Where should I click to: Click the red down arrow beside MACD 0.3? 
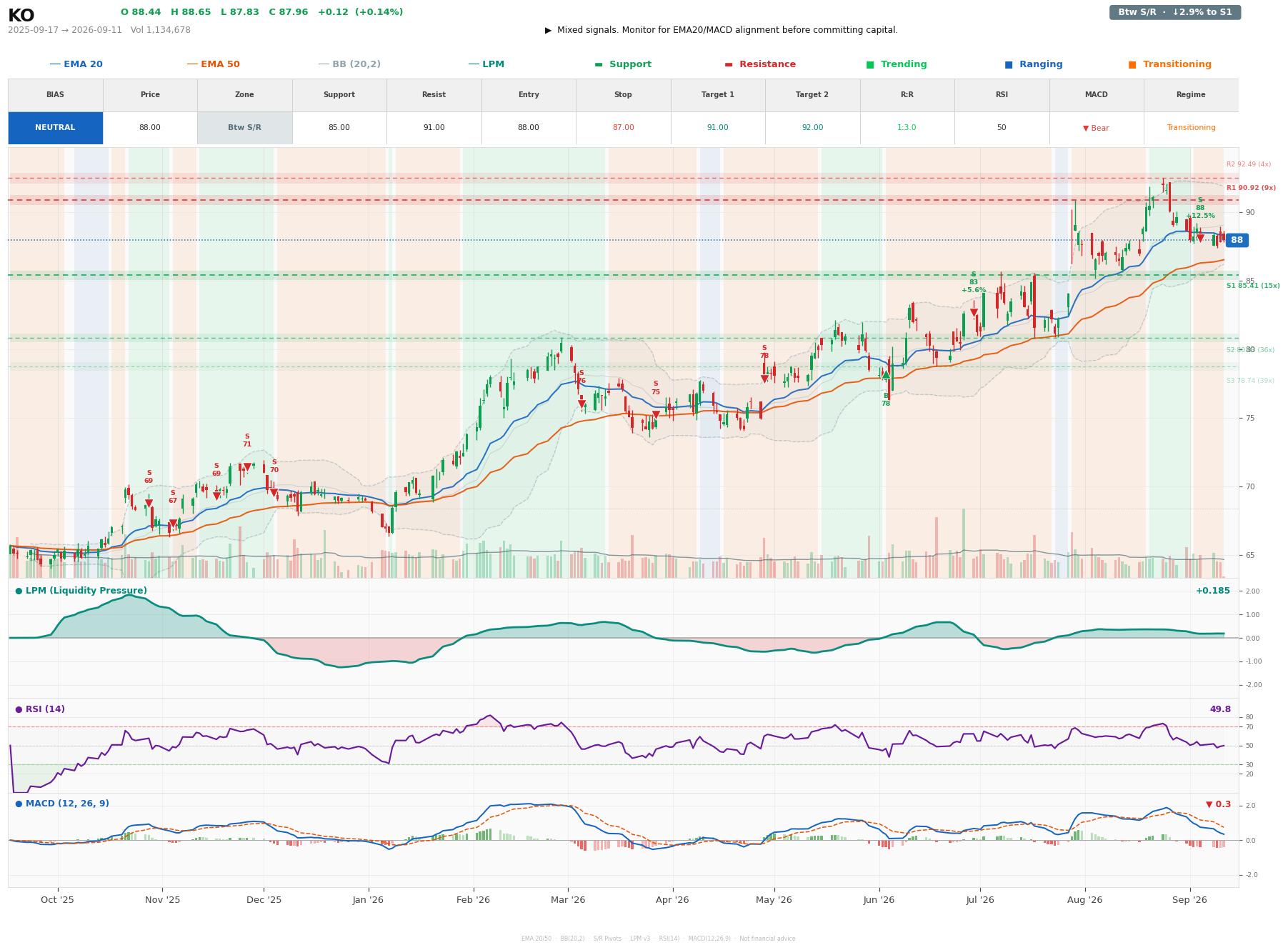pyautogui.click(x=1209, y=804)
